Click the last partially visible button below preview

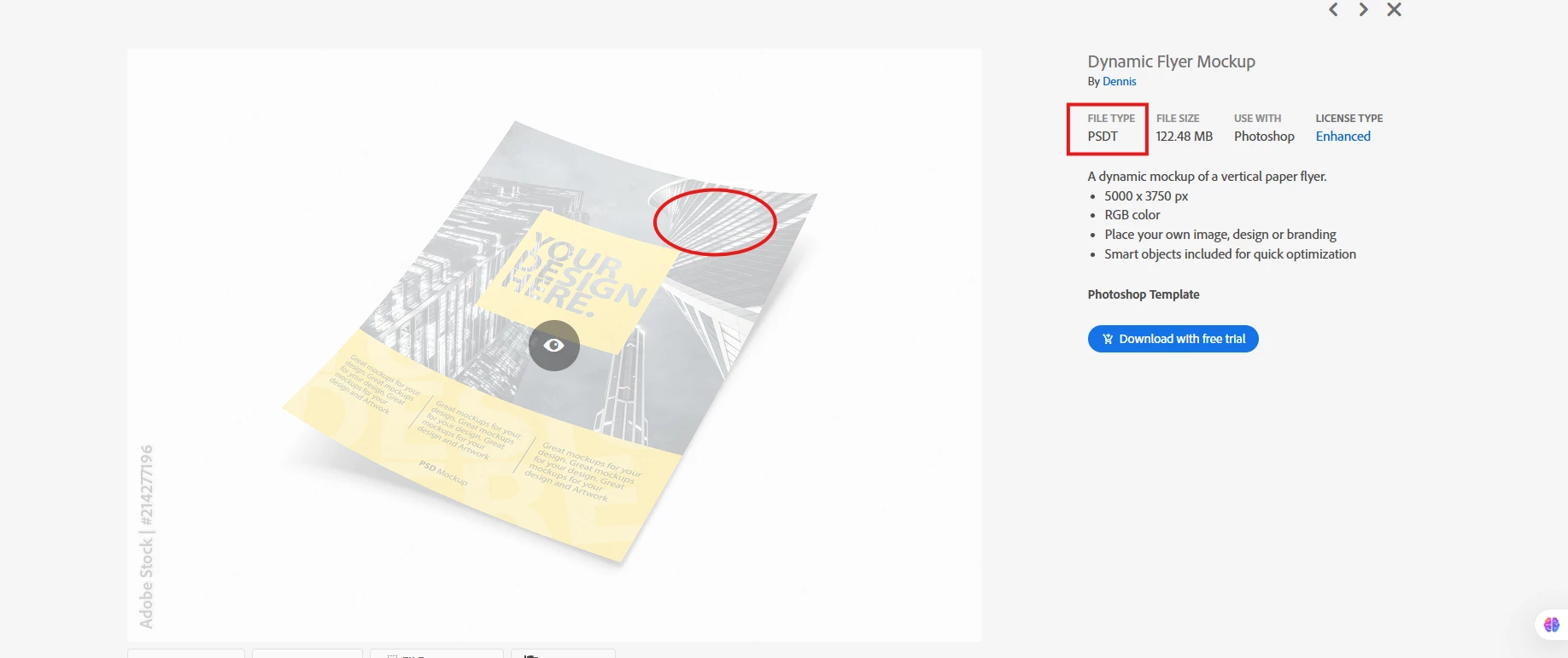(563, 654)
